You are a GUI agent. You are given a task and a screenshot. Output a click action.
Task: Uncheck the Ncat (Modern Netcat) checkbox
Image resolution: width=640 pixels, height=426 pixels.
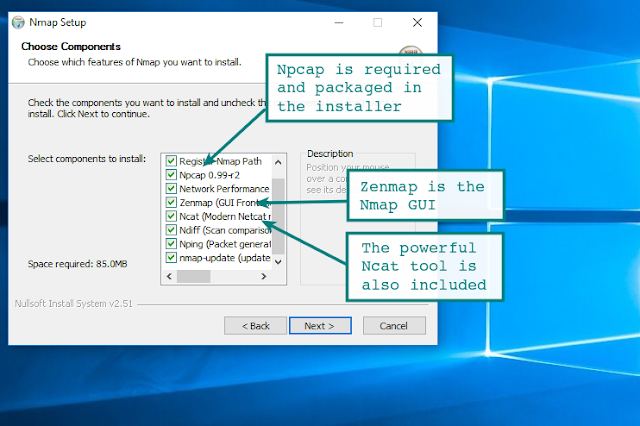pyautogui.click(x=171, y=216)
